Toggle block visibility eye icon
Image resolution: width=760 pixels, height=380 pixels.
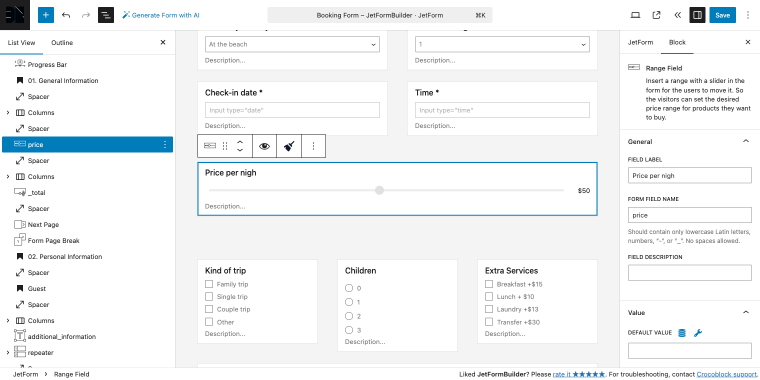[x=264, y=146]
